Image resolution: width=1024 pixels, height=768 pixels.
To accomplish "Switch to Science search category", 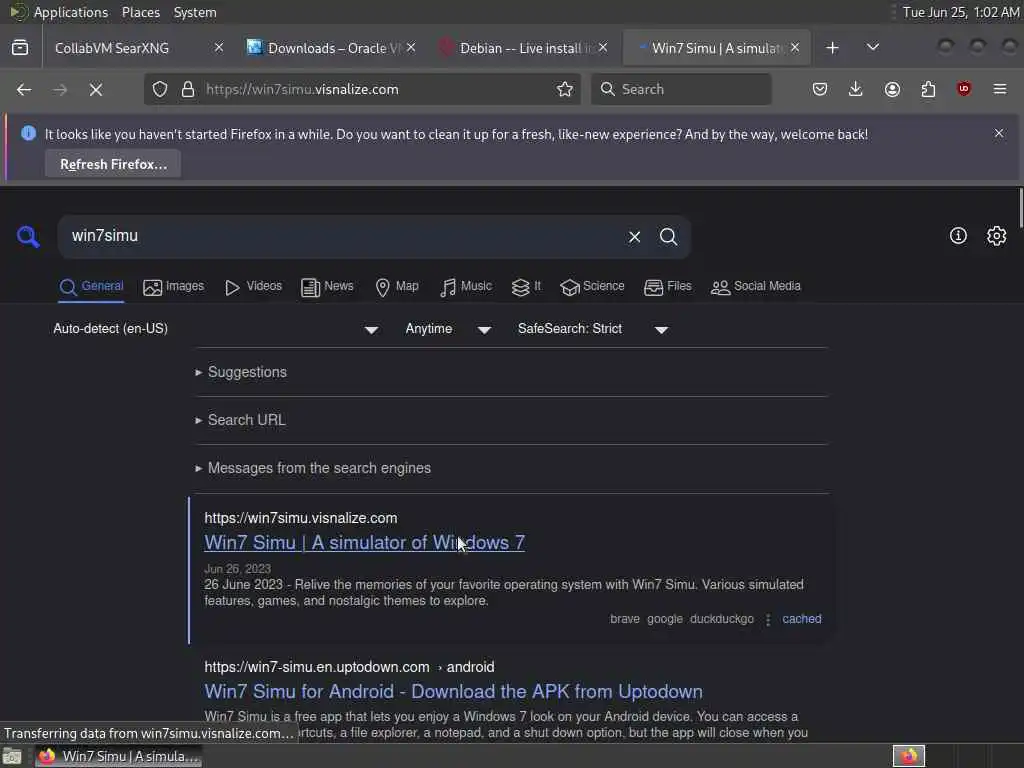I will pyautogui.click(x=592, y=287).
